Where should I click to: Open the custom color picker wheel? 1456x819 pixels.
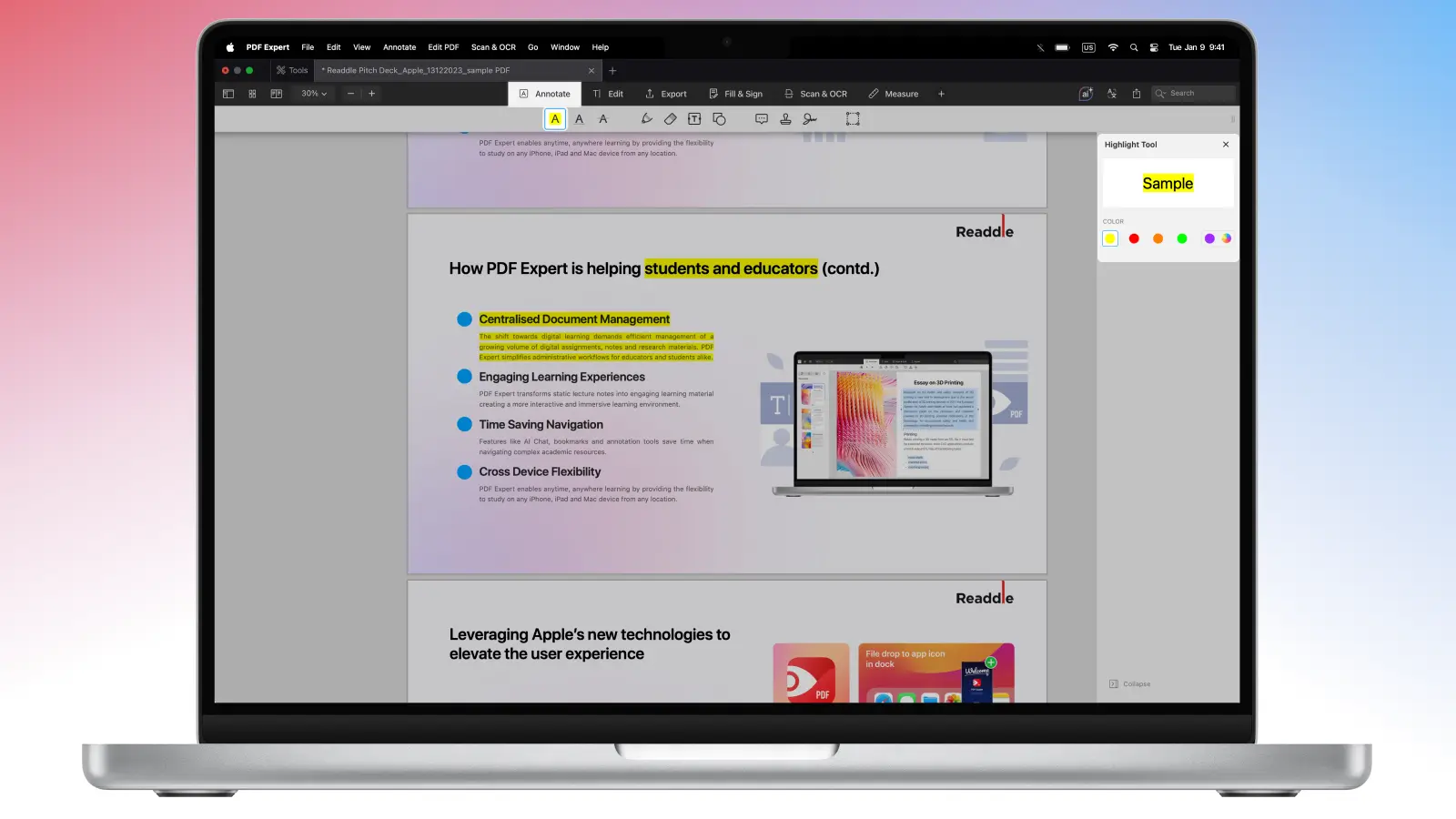pos(1227,238)
